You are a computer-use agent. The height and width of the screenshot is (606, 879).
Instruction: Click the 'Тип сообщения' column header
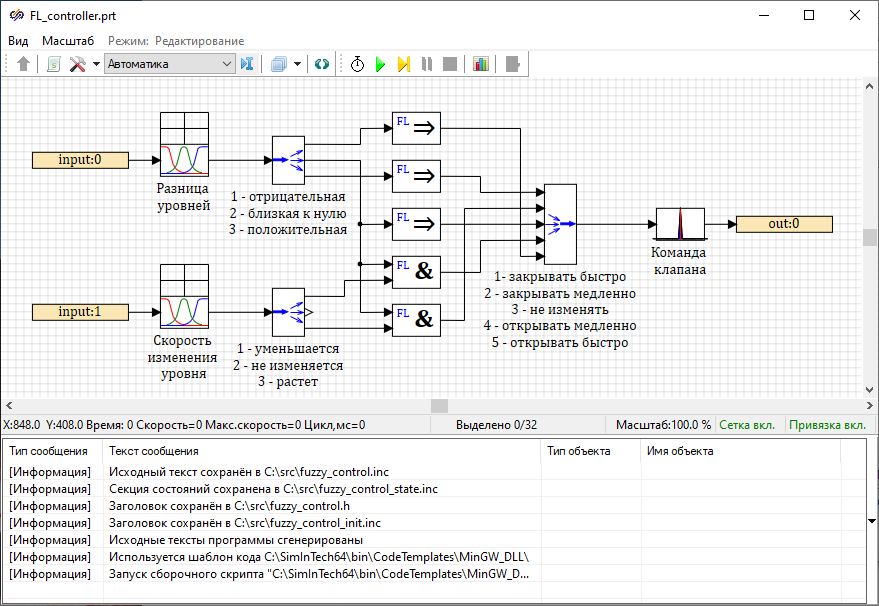click(x=50, y=451)
